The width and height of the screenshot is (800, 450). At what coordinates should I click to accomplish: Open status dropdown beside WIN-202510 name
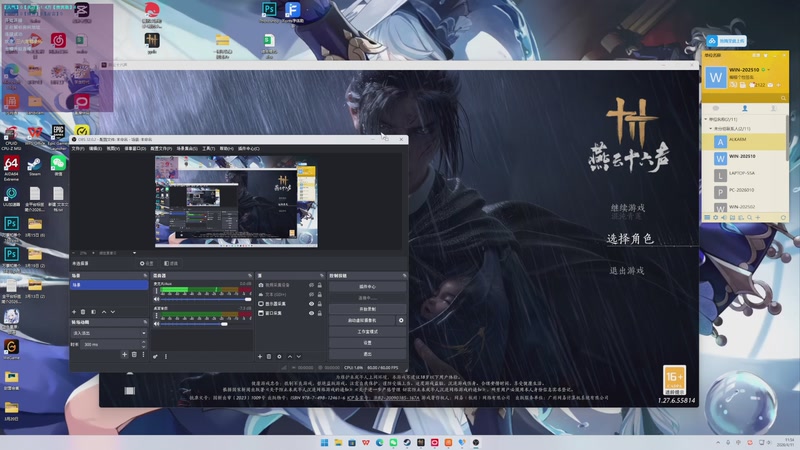[x=768, y=69]
